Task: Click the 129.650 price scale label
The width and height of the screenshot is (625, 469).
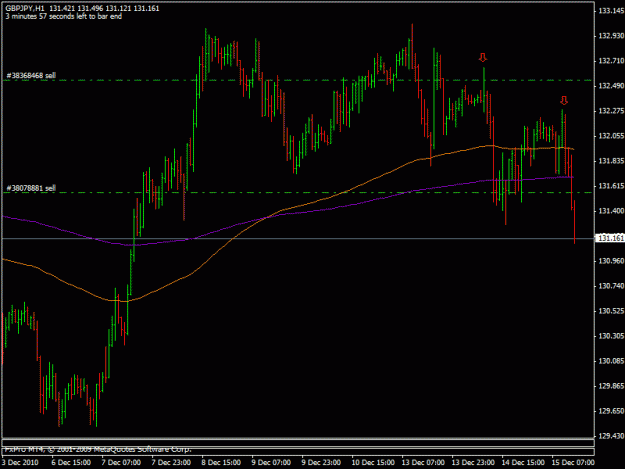Action: tap(611, 411)
